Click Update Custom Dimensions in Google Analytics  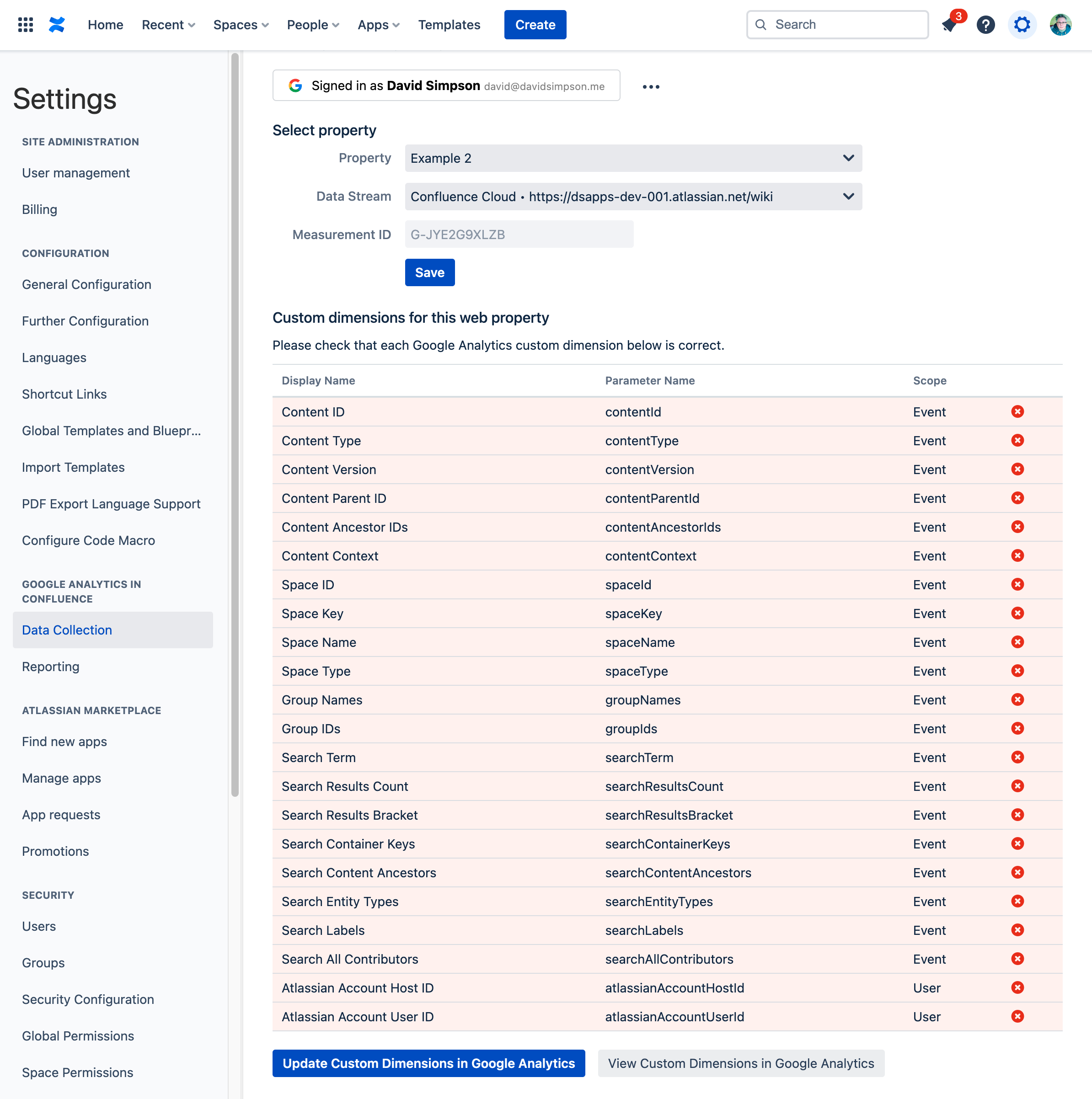(x=428, y=1063)
